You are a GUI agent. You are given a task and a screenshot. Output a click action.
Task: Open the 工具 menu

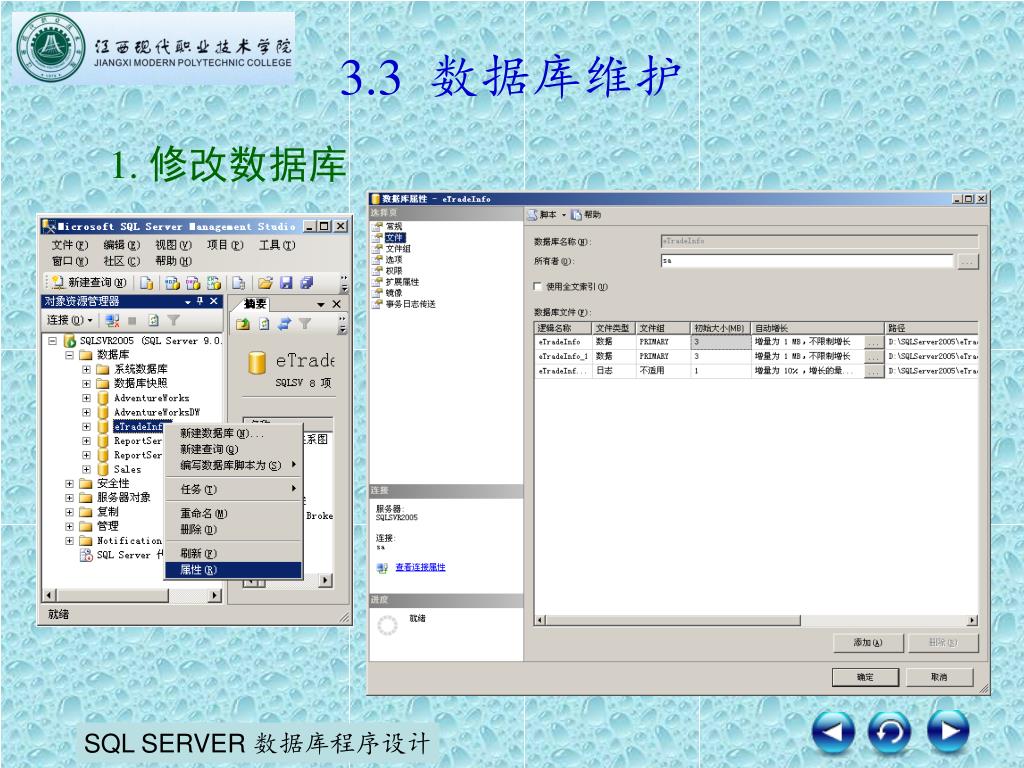point(277,245)
